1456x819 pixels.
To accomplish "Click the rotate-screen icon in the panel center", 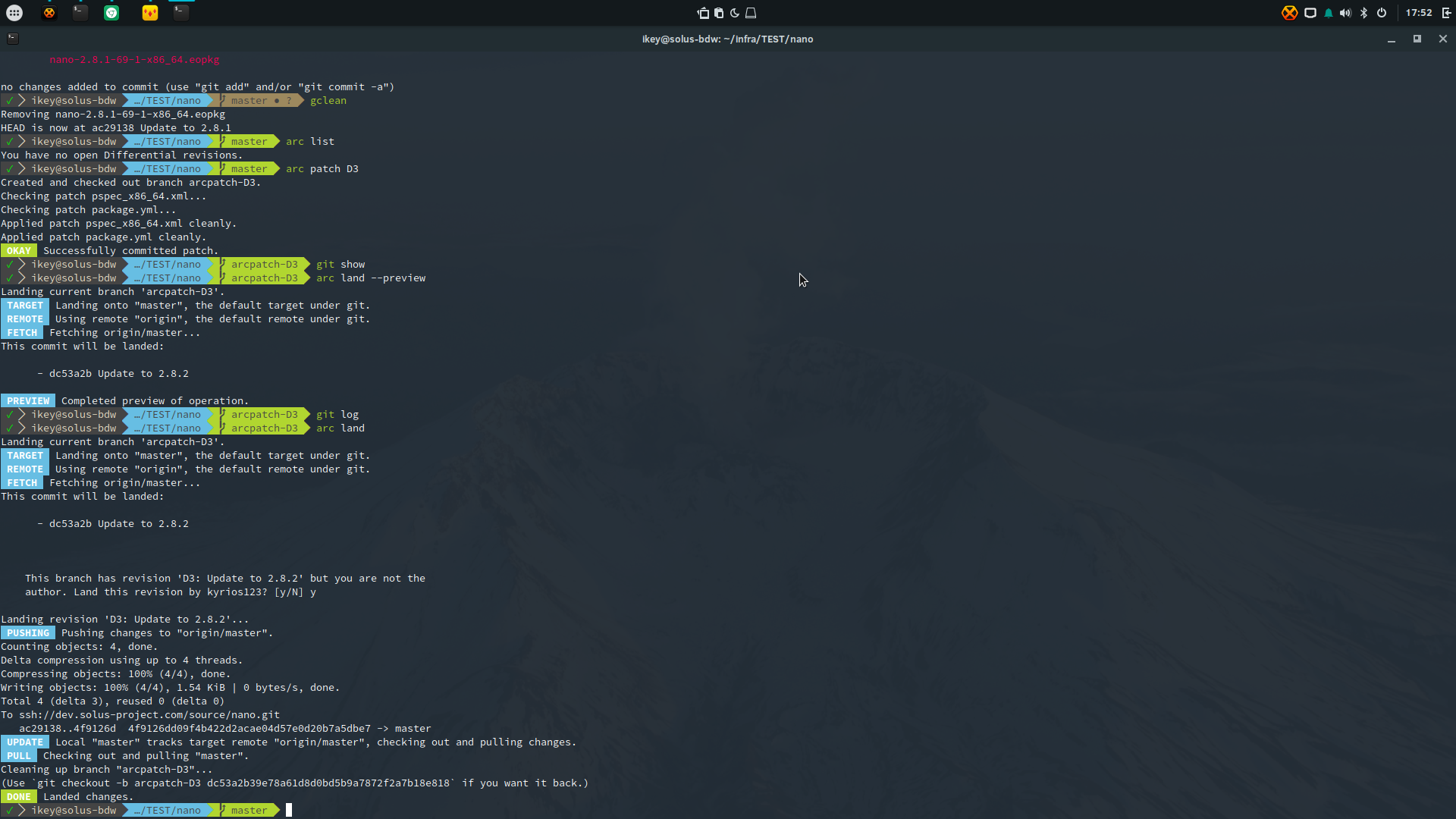I will tap(703, 13).
